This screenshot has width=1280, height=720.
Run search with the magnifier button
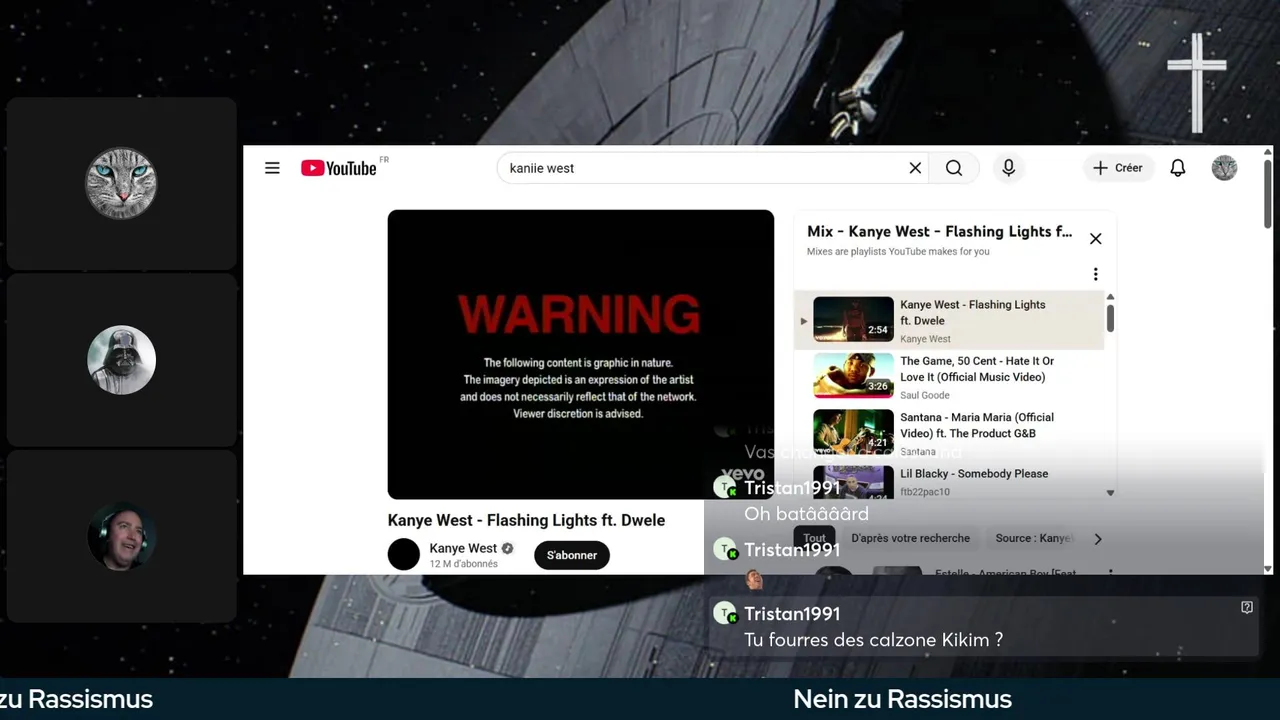point(954,168)
